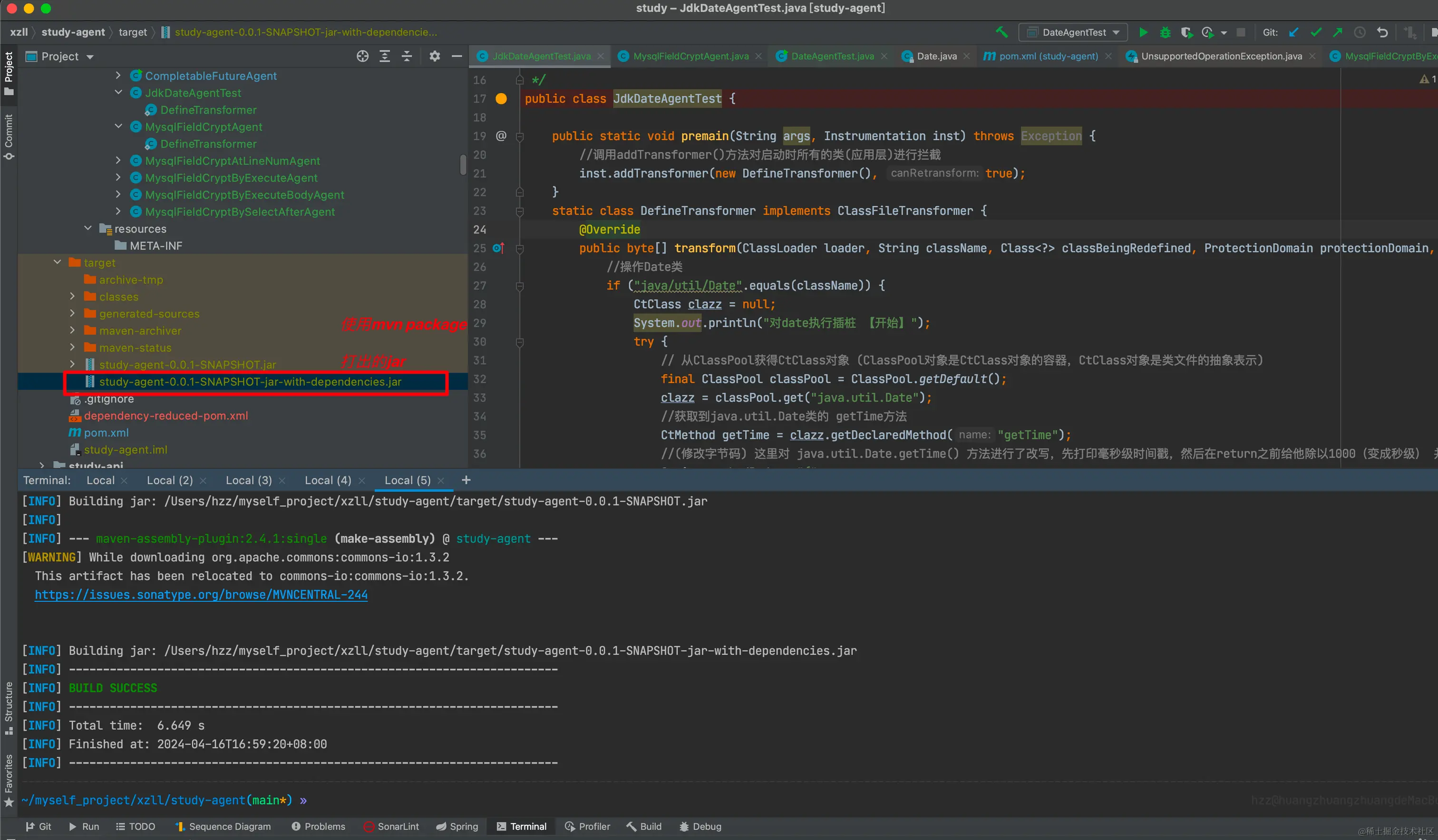Run DateAgentTest with green play icon
This screenshot has height=840, width=1438.
[1143, 32]
